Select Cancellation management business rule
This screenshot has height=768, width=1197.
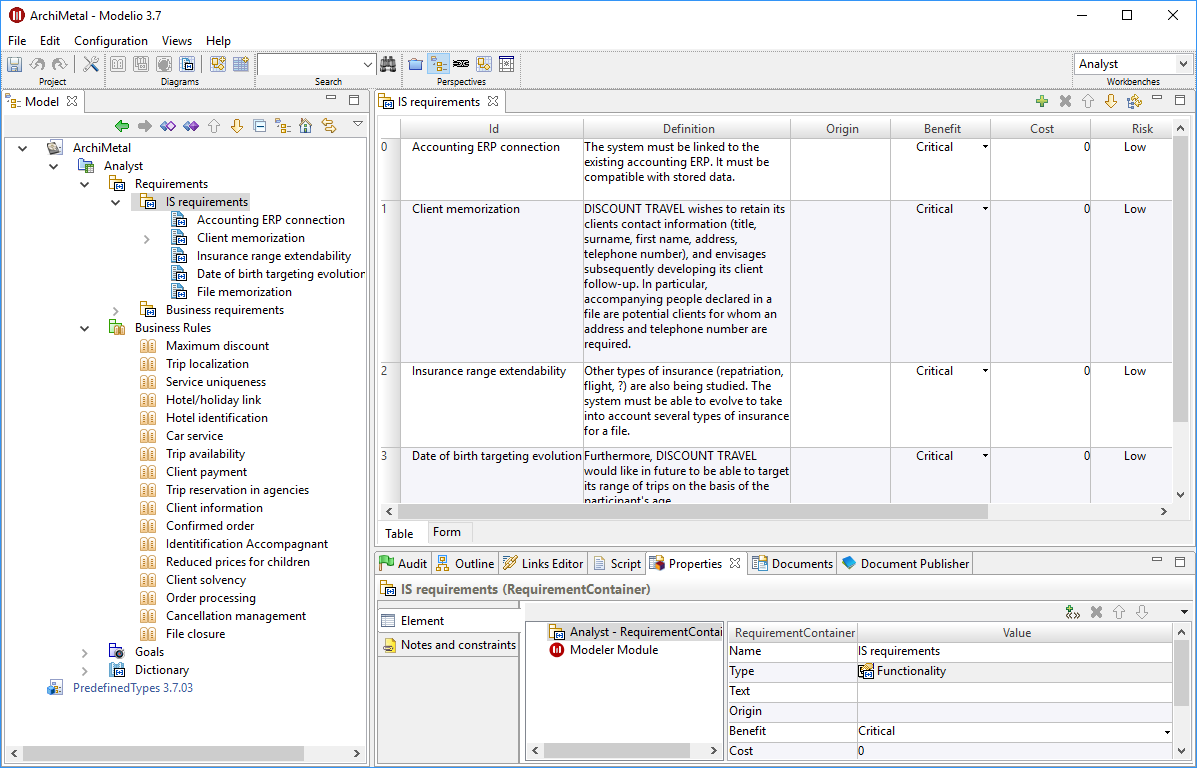(x=236, y=616)
